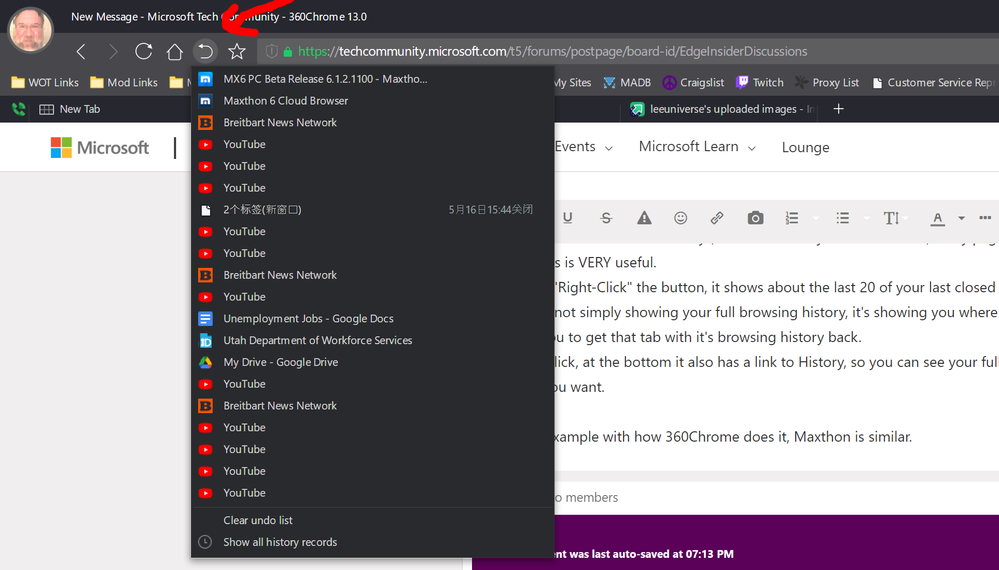Reload the current page
The height and width of the screenshot is (570, 999).
coord(144,52)
